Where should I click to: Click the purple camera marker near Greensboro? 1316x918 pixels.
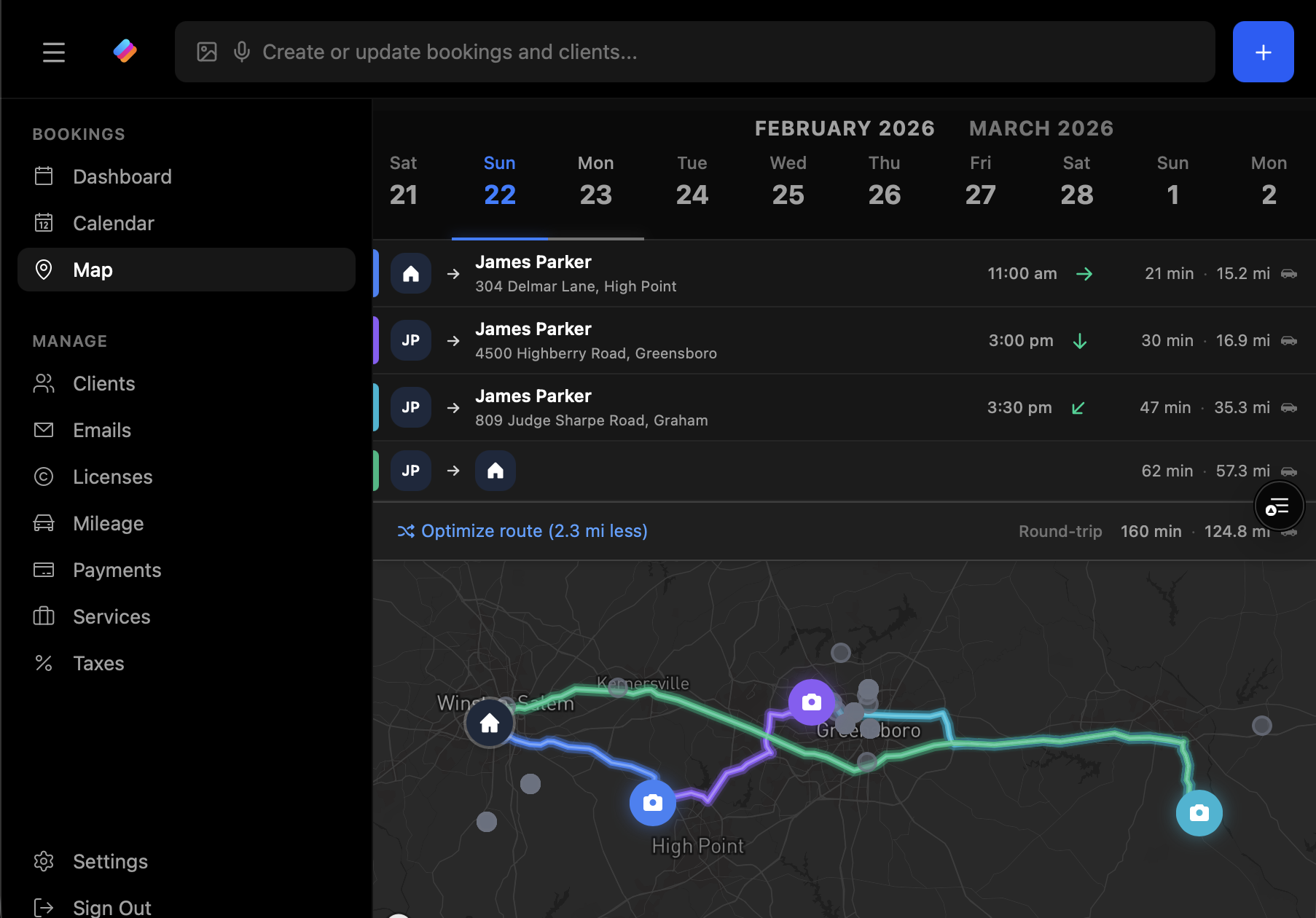(x=812, y=702)
